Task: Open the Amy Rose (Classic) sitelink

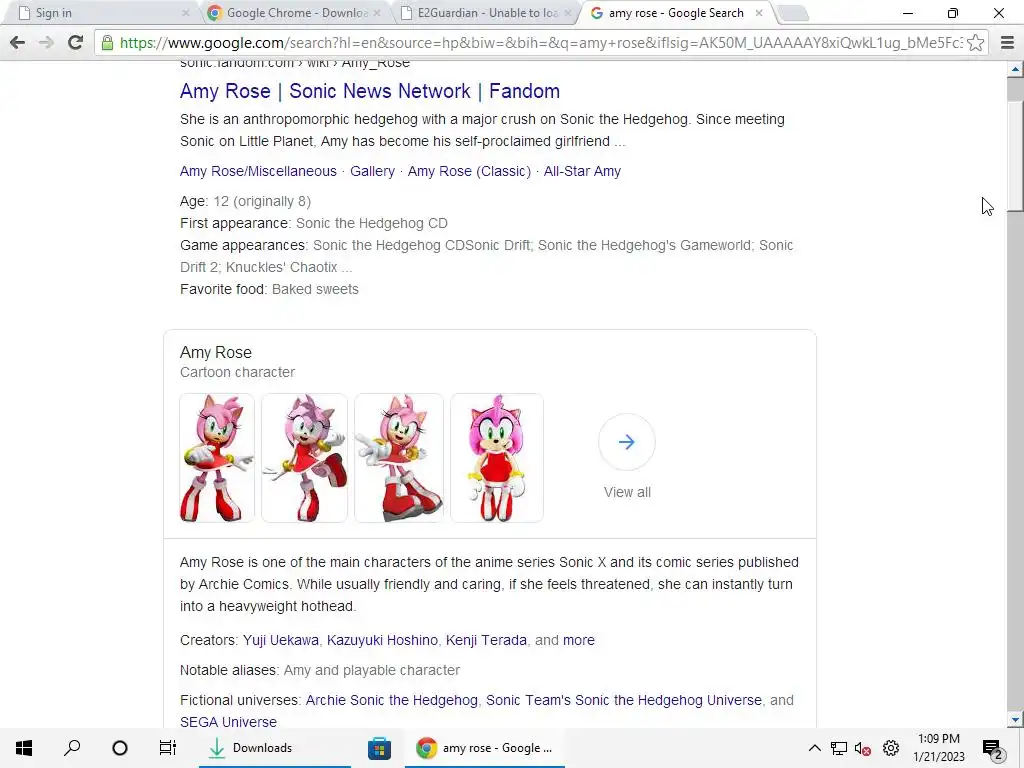Action: (469, 171)
